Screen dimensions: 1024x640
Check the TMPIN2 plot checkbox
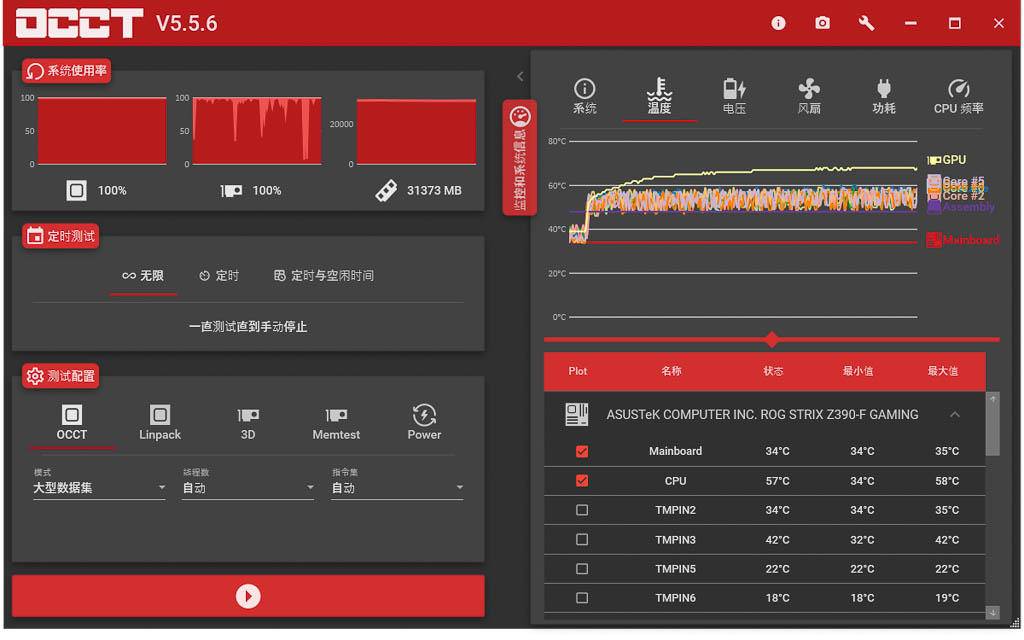point(582,510)
